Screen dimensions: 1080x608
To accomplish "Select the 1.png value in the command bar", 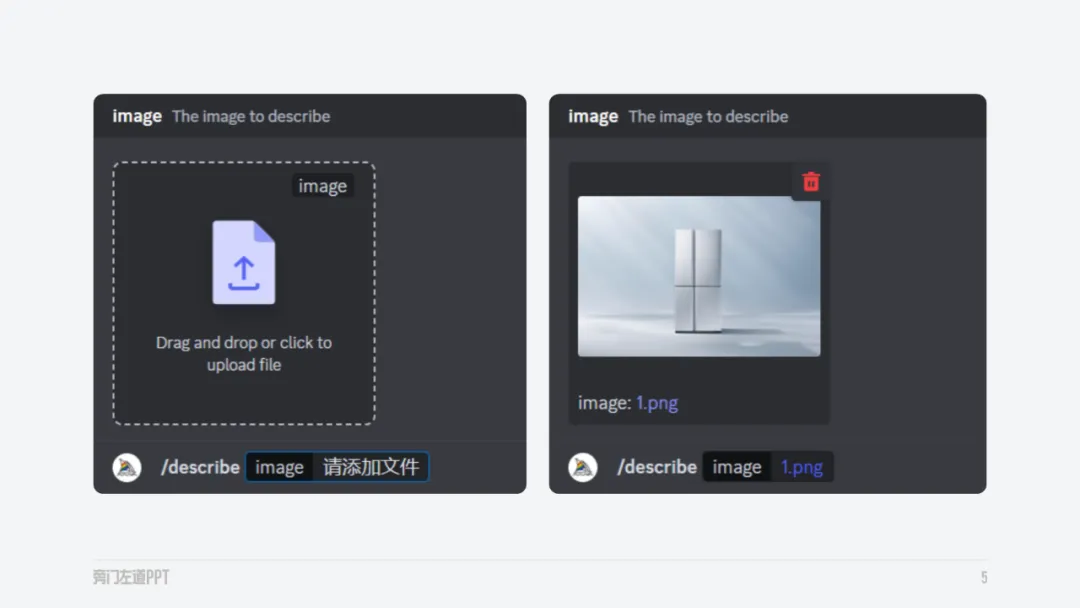I will pos(802,467).
